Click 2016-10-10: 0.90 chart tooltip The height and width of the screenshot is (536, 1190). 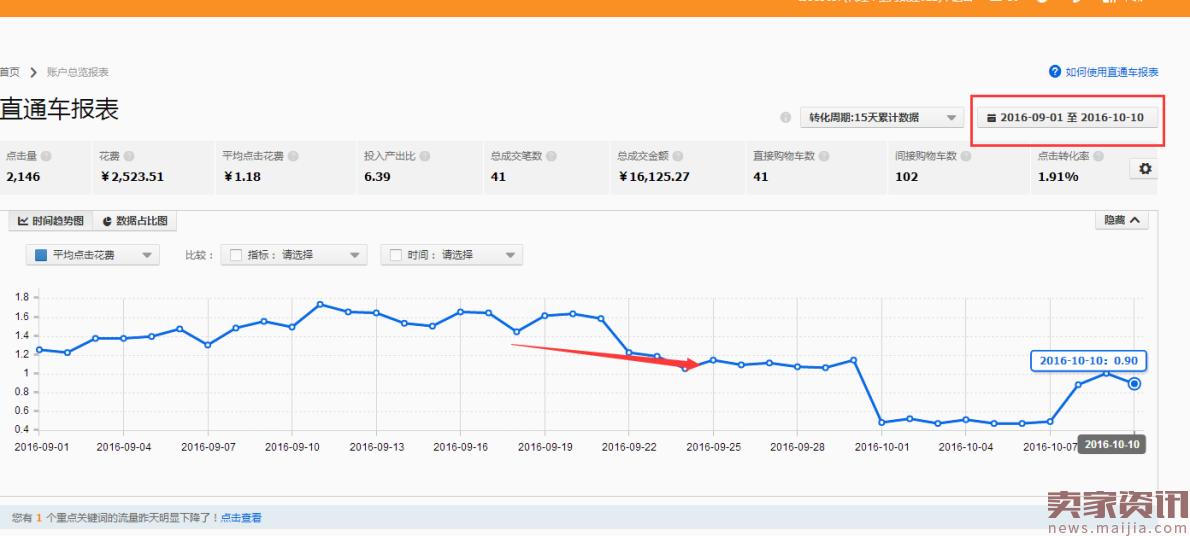(x=1088, y=361)
